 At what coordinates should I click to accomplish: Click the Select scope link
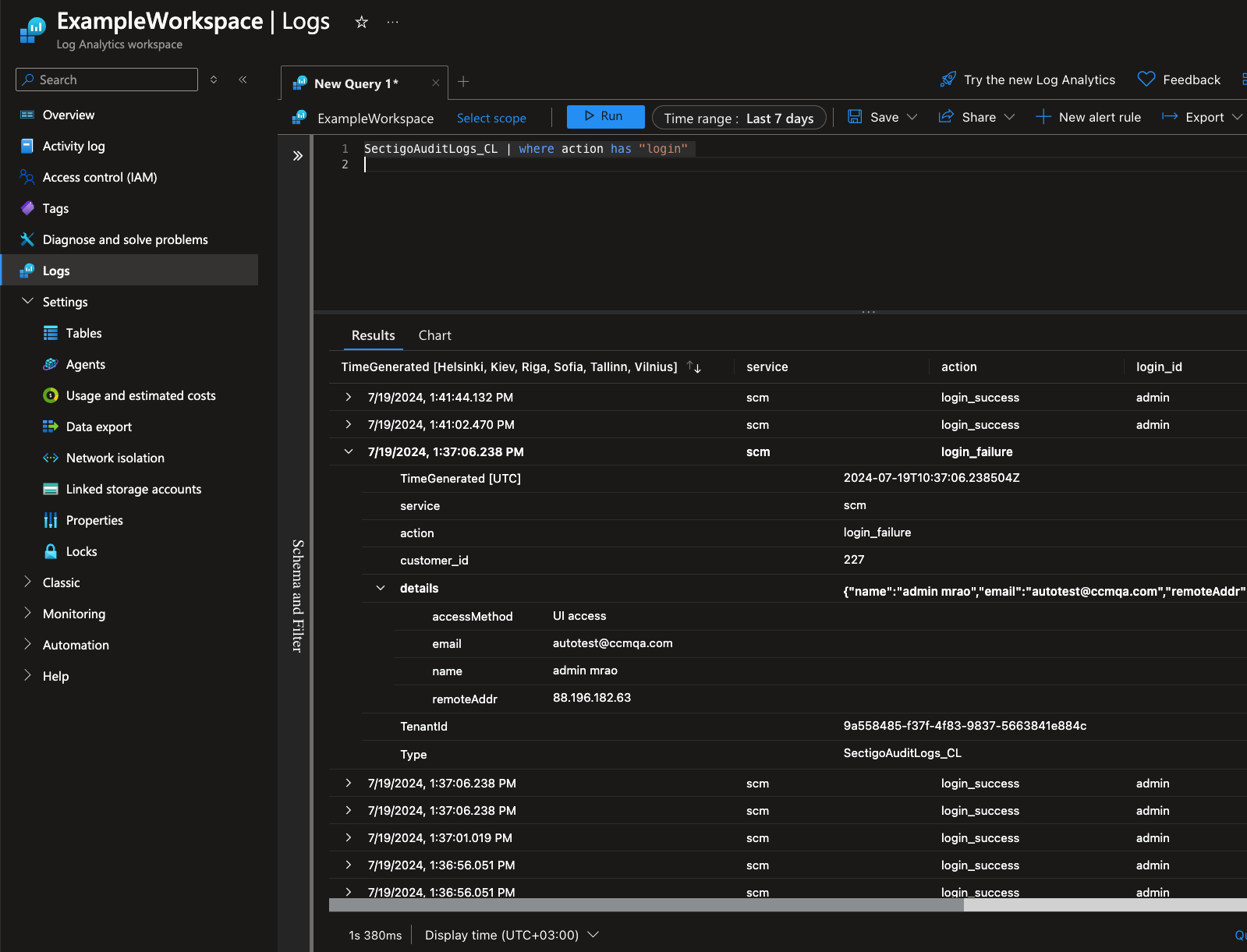pyautogui.click(x=491, y=119)
